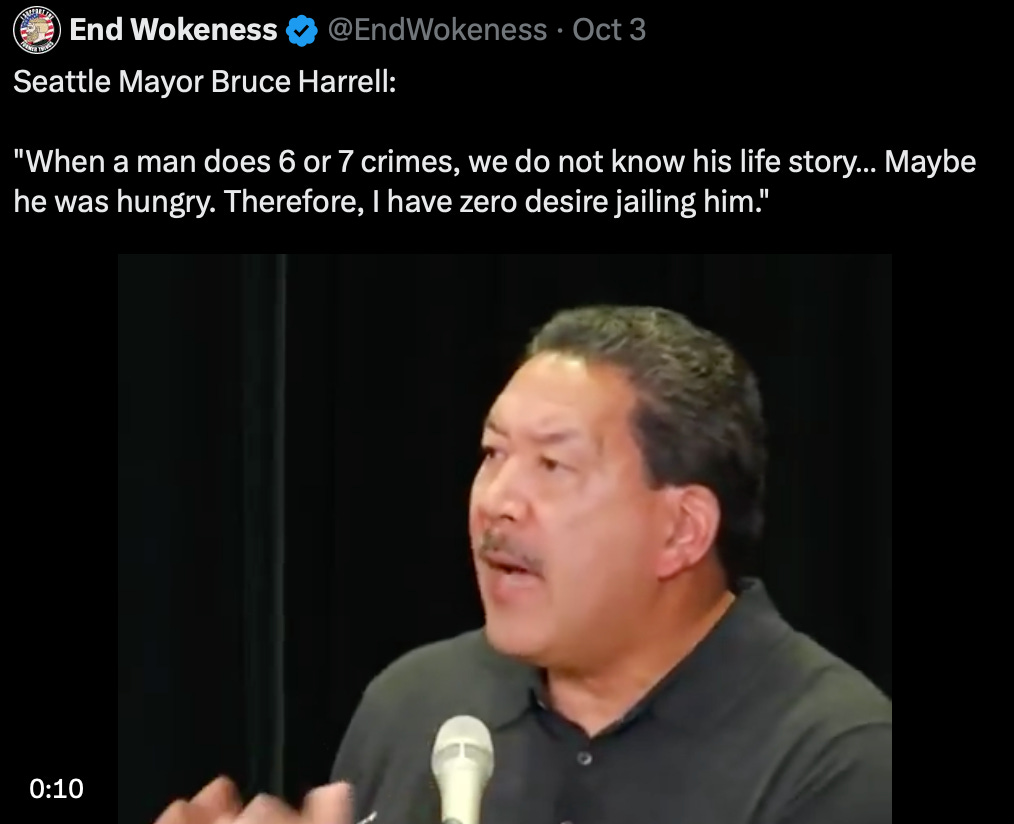Click the line 'he was hungry. Therefore'
This screenshot has width=1014, height=824.
click(x=392, y=202)
